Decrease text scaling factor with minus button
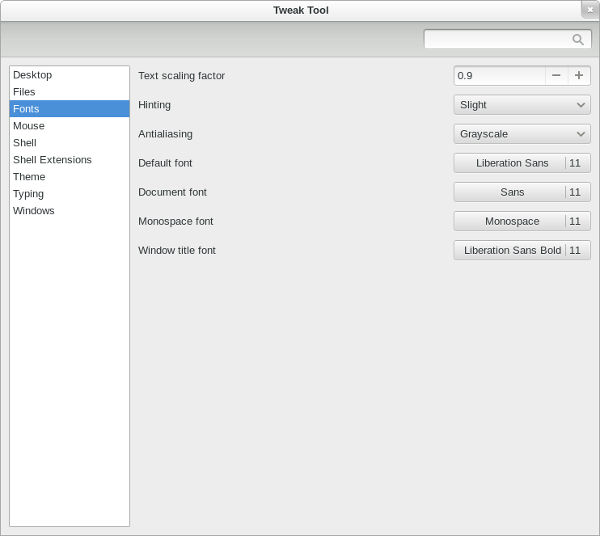The width and height of the screenshot is (600, 536). 556,75
